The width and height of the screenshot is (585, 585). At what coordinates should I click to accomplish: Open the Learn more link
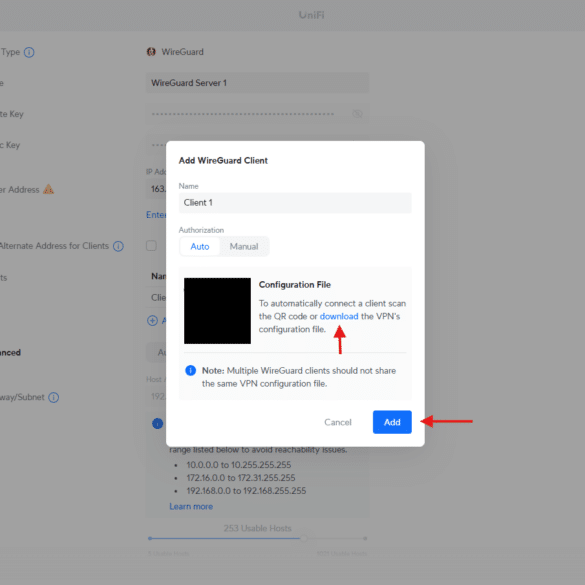(191, 506)
